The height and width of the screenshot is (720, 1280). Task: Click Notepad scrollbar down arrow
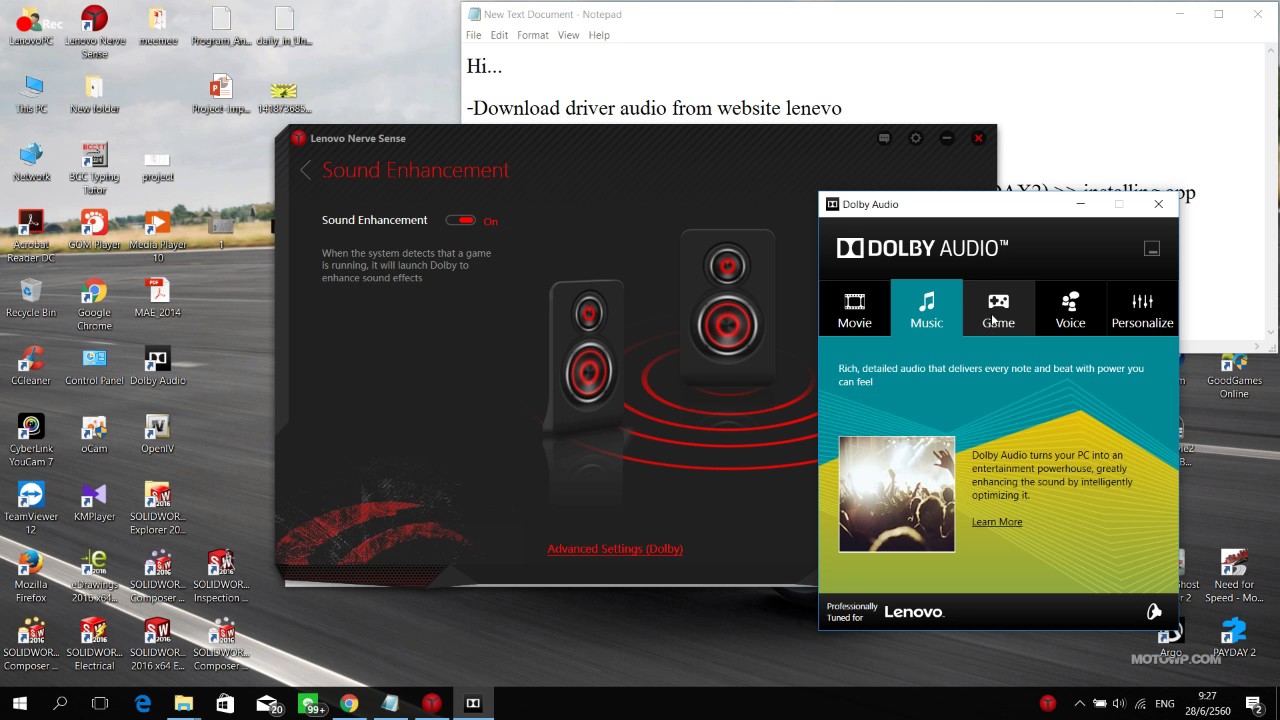pos(1272,333)
